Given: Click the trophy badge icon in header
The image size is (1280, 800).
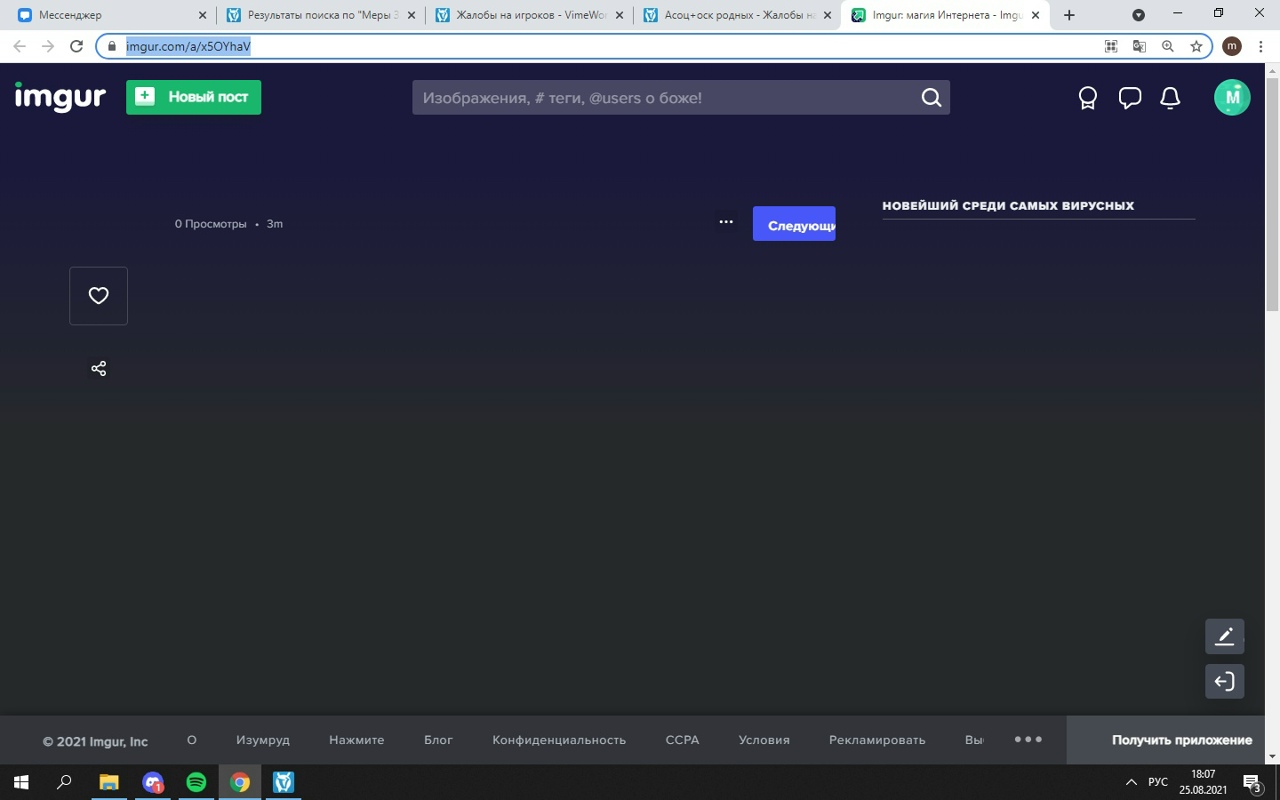Looking at the screenshot, I should coord(1087,98).
